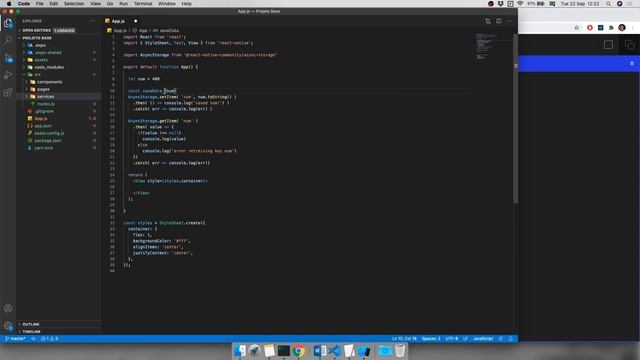Open Google Chrome from the Dock
This screenshot has width=640, height=360.
click(298, 351)
